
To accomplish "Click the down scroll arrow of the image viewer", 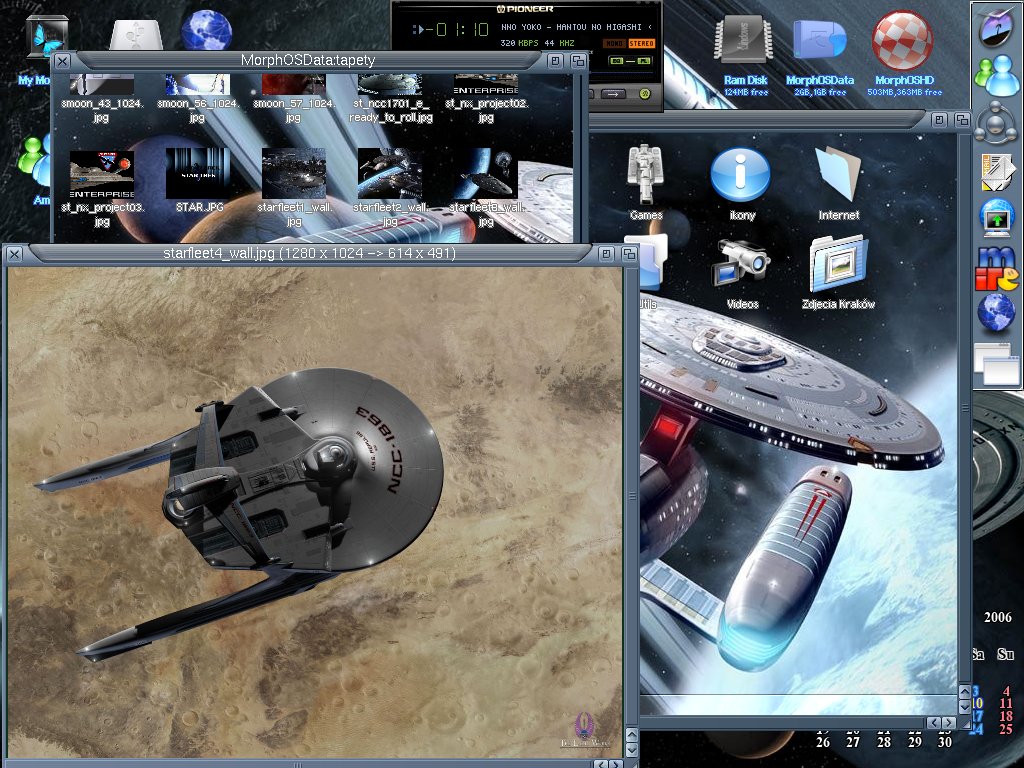I will [x=632, y=750].
